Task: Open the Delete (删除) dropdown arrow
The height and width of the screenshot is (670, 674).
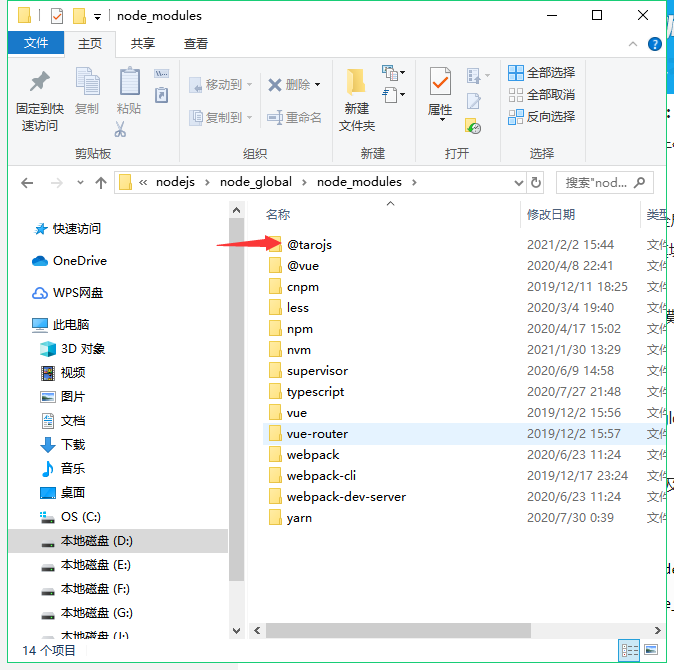Action: click(x=317, y=84)
